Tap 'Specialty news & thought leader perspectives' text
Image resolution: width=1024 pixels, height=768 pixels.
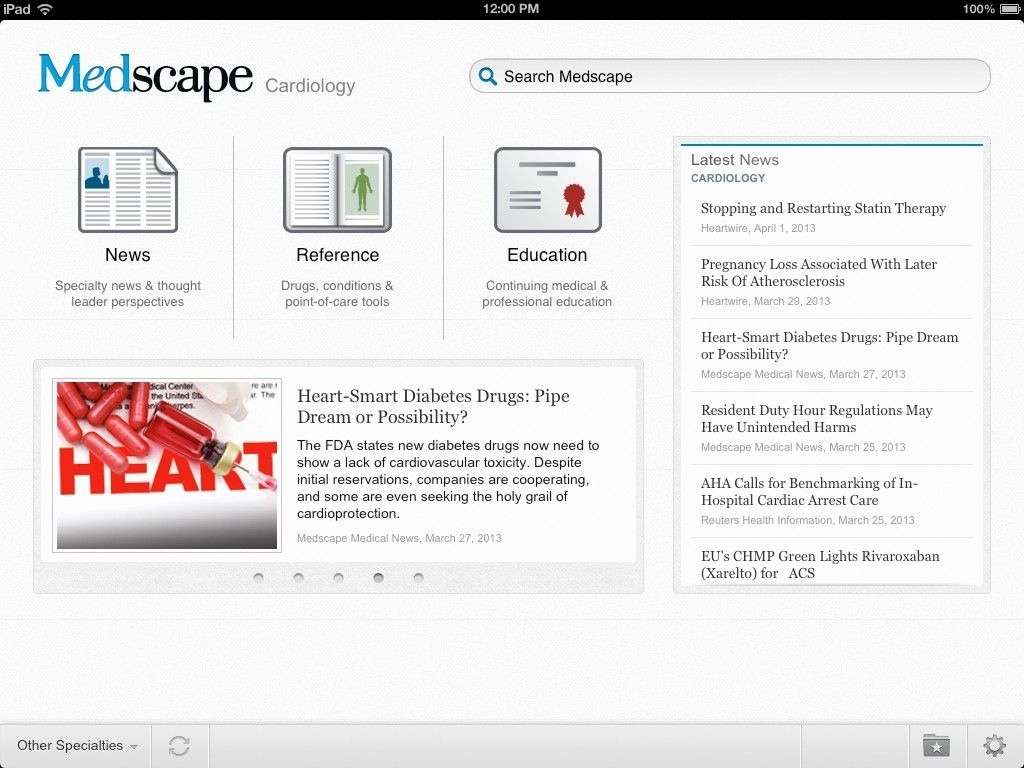128,294
